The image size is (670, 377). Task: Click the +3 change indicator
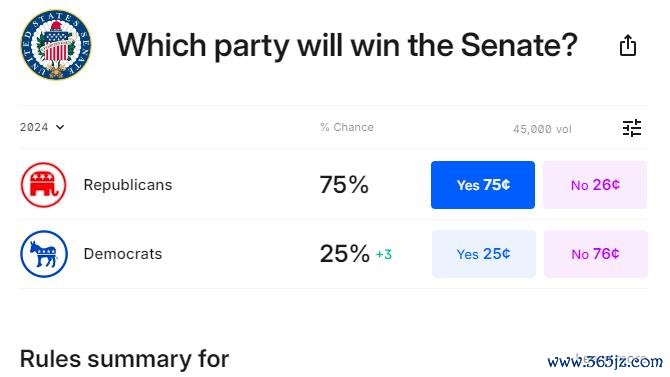pyautogui.click(x=384, y=254)
